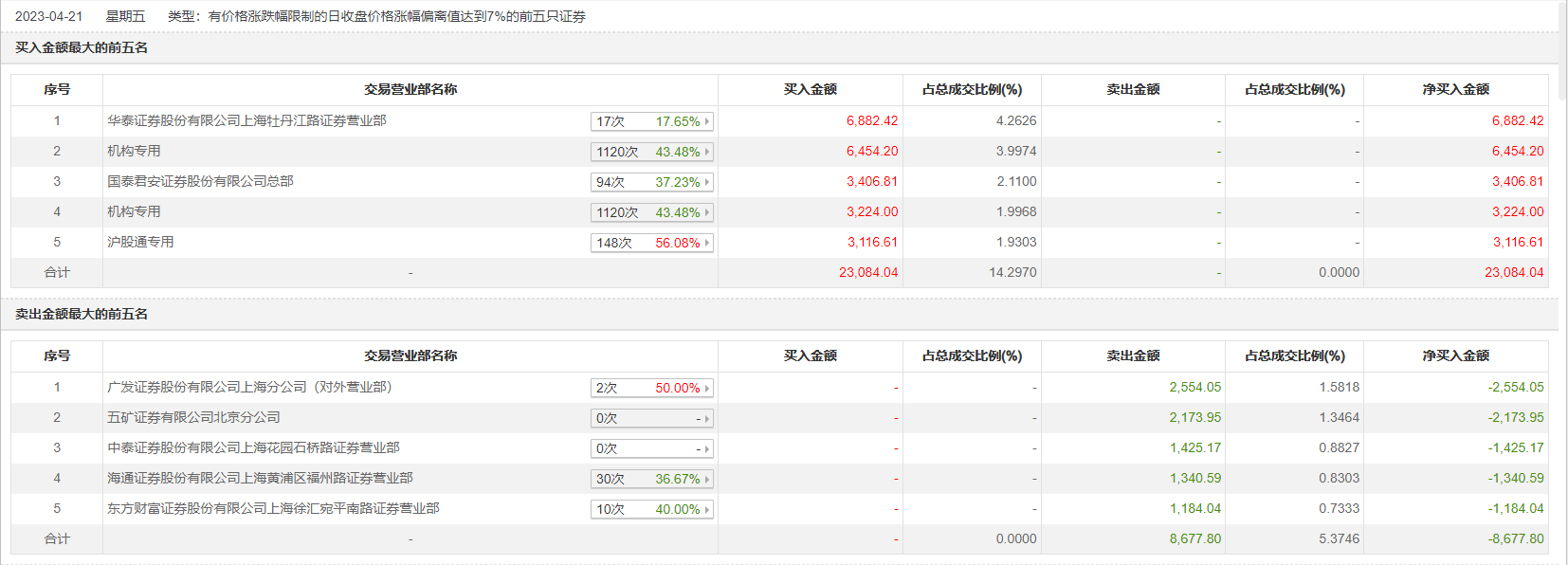Click the 东方财富证券上海徐汇宛平南路证券营业部 link
Screen dimensions: 1568x565
(273, 508)
